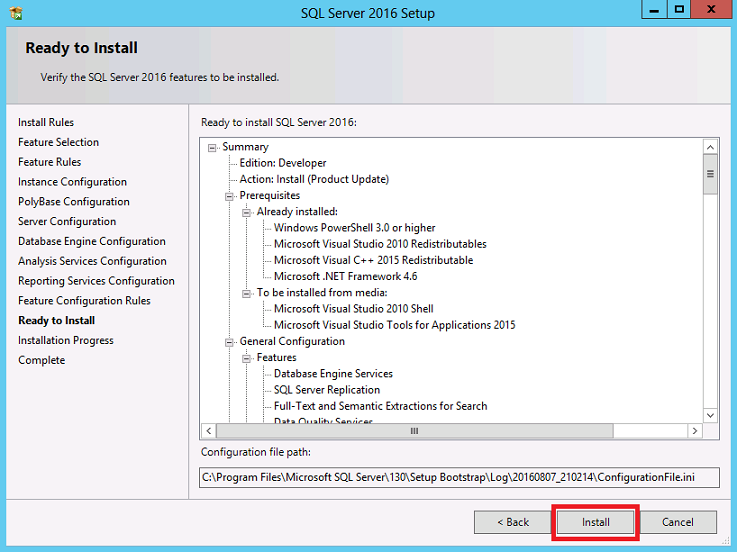Click Database Engine Configuration step
This screenshot has height=552, width=737.
tap(92, 241)
